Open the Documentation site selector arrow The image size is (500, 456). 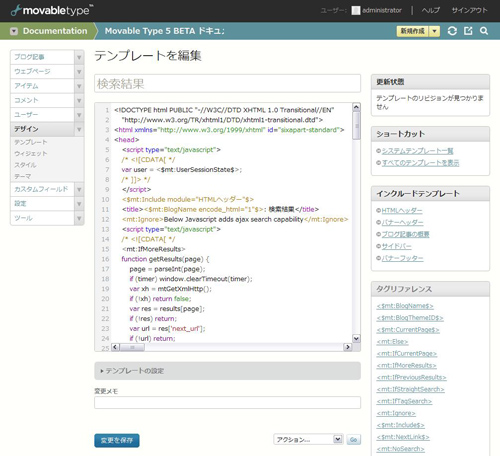[x=14, y=31]
